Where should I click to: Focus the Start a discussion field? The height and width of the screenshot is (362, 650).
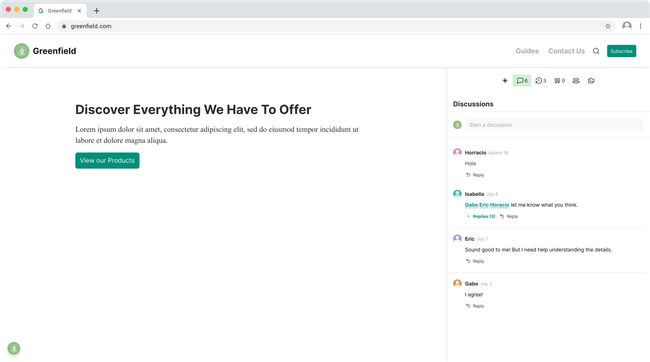tap(554, 125)
